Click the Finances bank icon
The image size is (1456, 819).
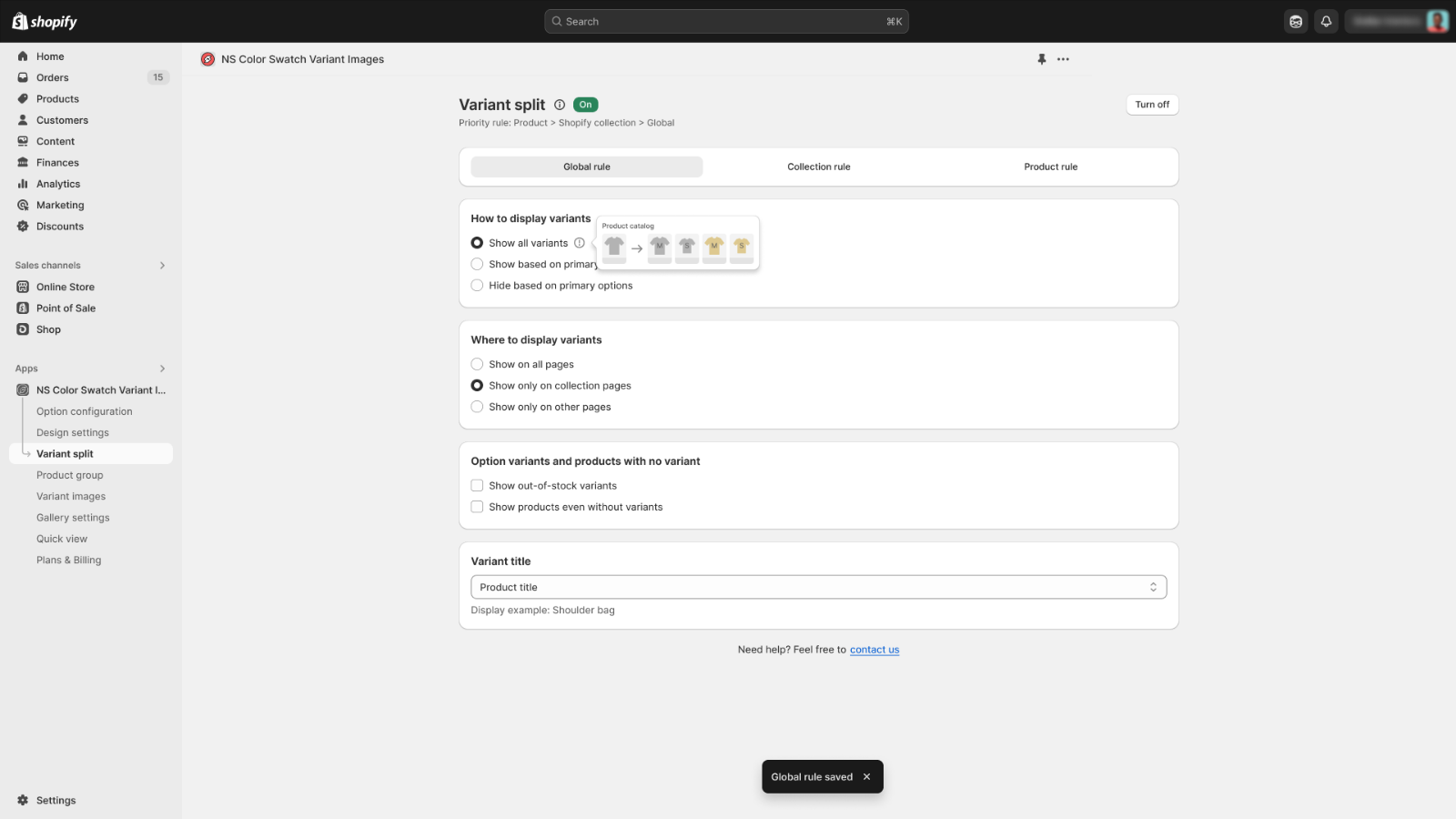pos(23,163)
